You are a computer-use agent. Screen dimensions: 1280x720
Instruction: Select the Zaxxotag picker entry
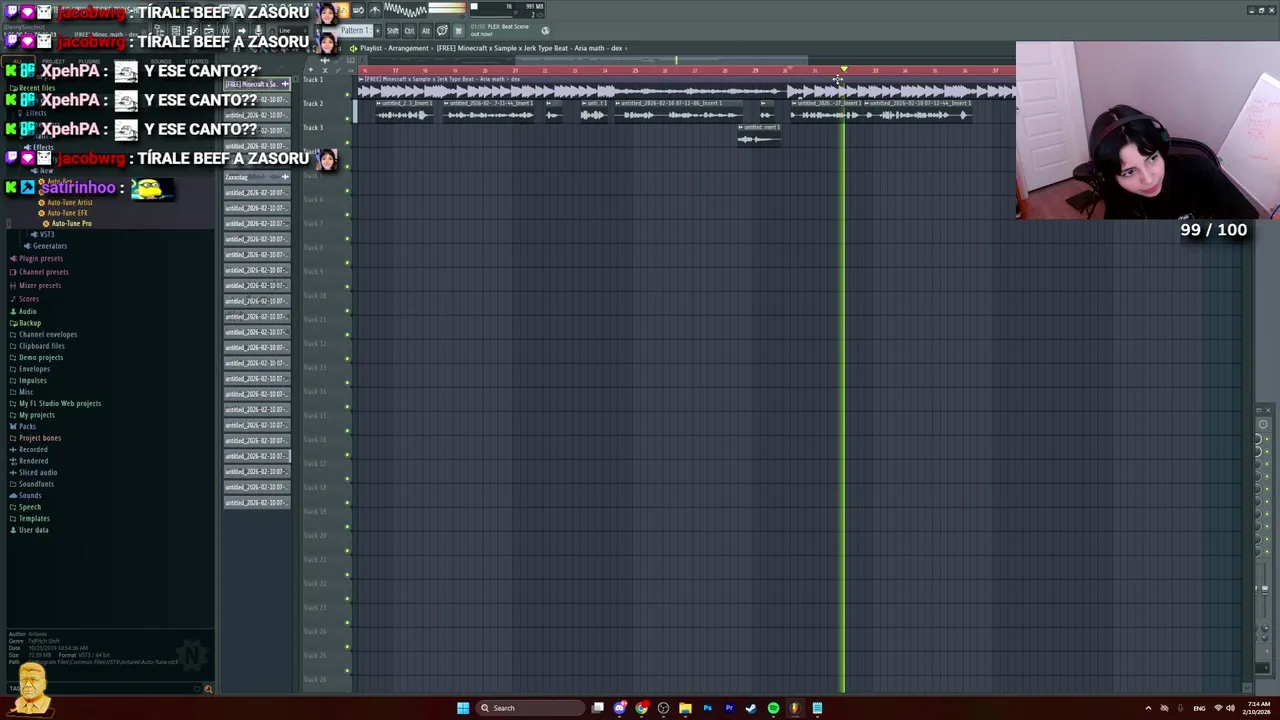[257, 177]
